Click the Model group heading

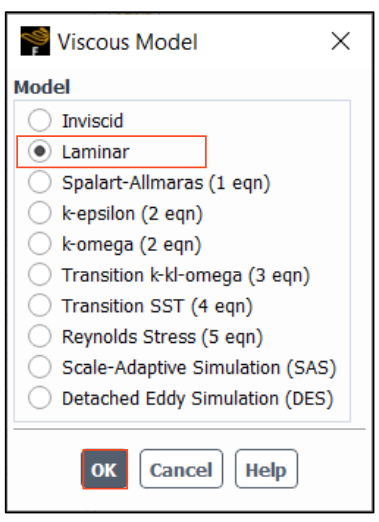[42, 87]
